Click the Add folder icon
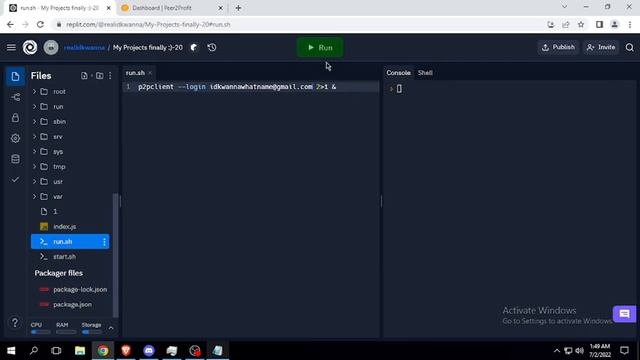The height and width of the screenshot is (360, 640). point(99,76)
